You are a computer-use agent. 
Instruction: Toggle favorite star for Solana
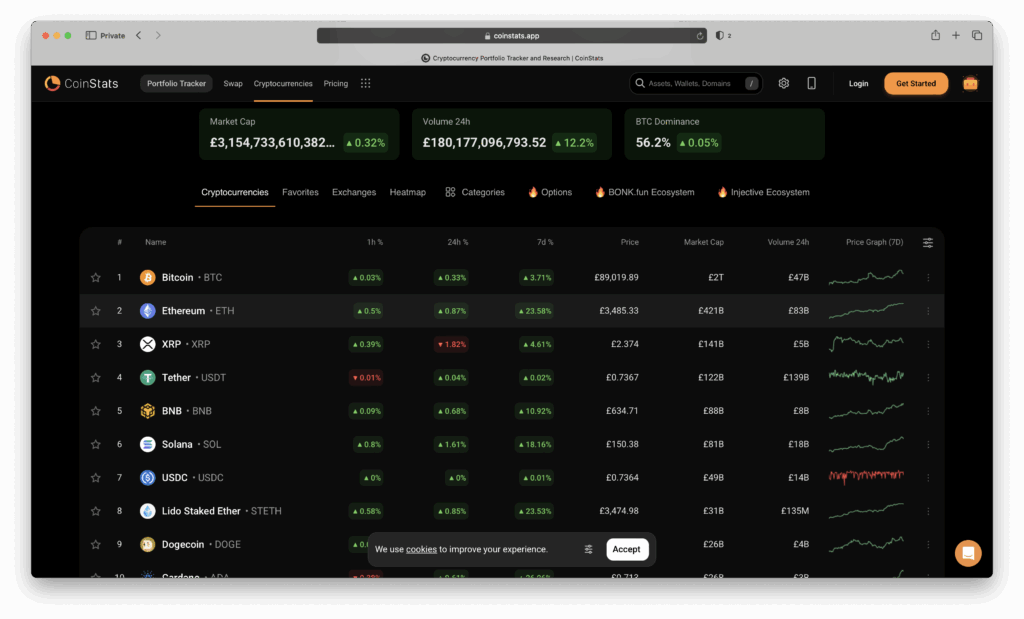click(x=96, y=444)
